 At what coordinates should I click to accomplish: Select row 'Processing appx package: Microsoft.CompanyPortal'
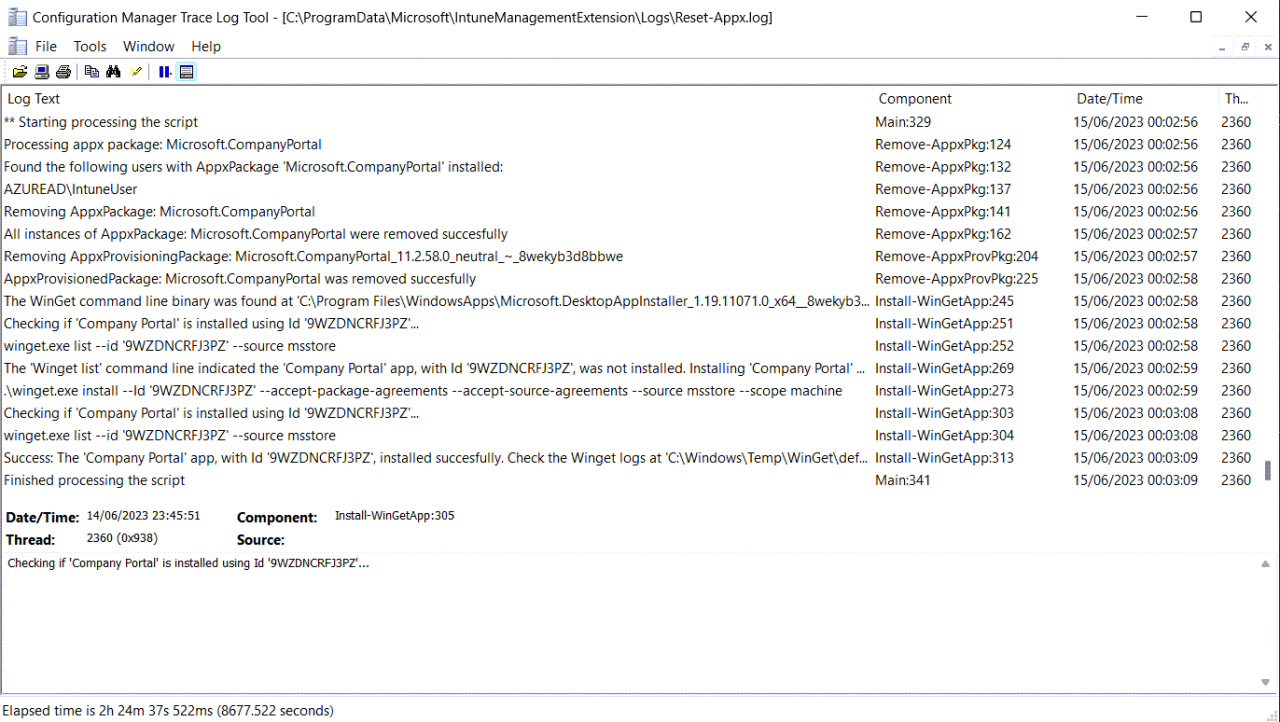click(x=630, y=144)
